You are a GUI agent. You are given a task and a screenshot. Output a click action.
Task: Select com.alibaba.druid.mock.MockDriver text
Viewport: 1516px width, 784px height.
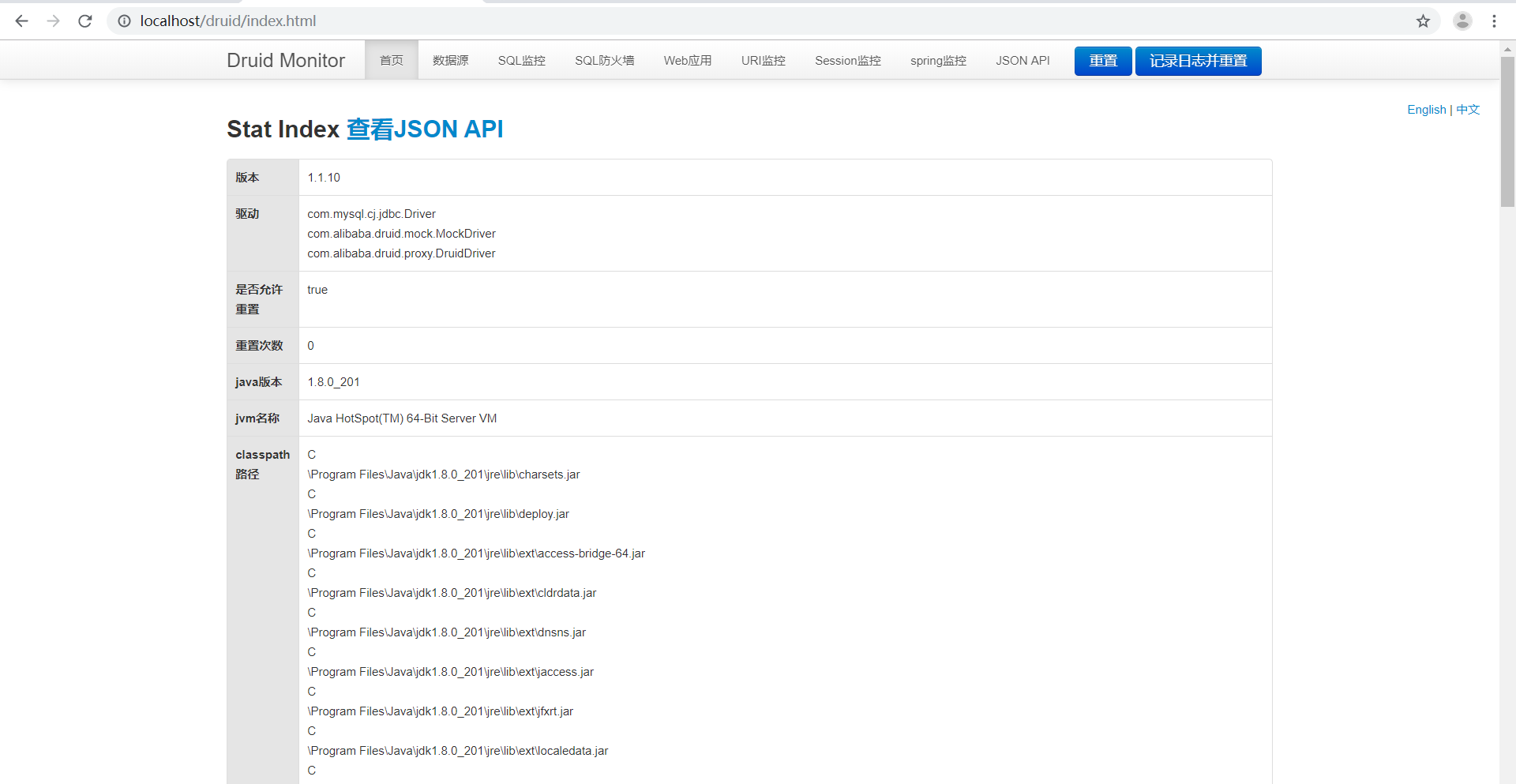click(401, 234)
